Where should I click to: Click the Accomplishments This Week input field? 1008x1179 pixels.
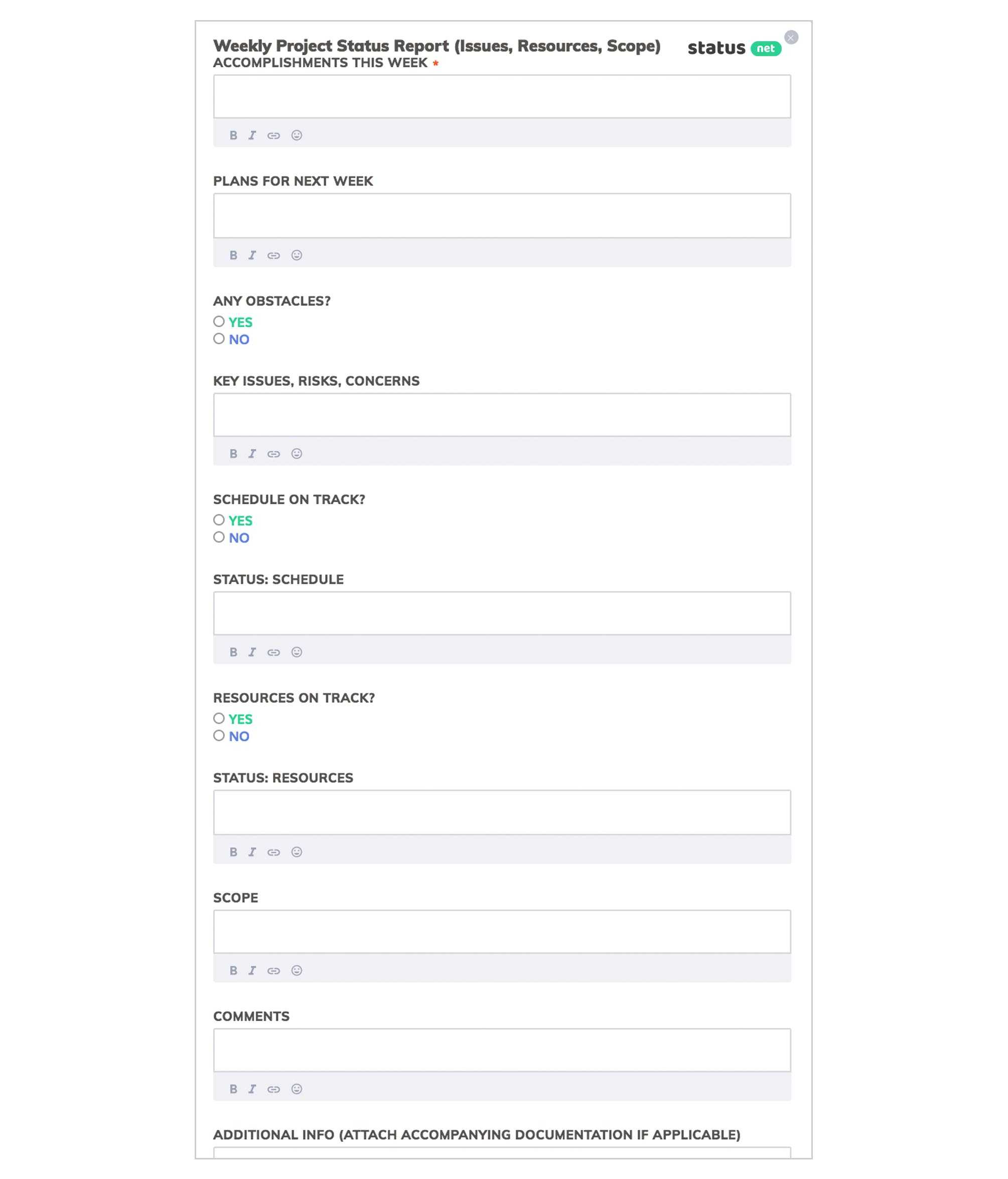[x=501, y=96]
